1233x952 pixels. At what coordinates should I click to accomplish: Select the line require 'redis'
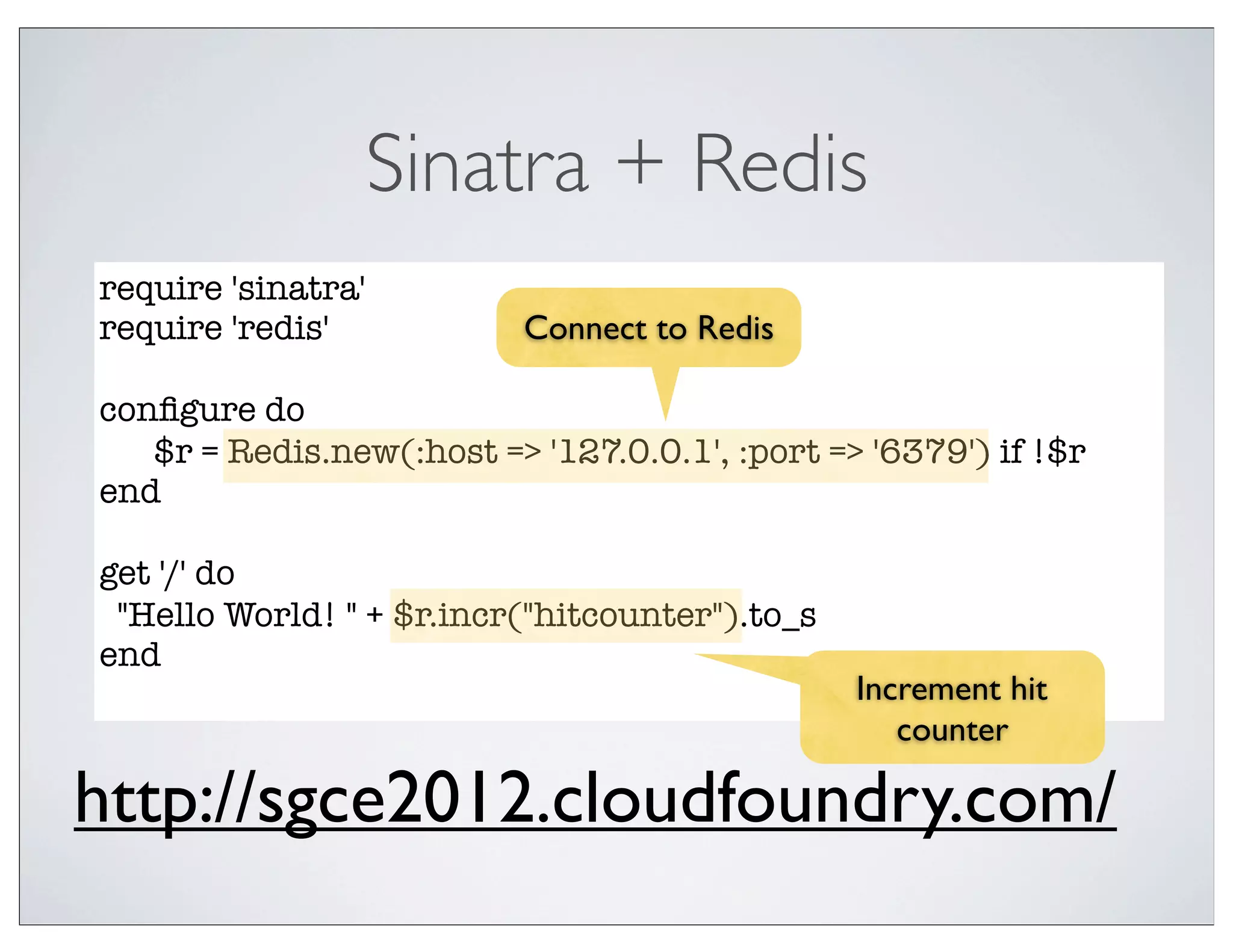coord(214,329)
